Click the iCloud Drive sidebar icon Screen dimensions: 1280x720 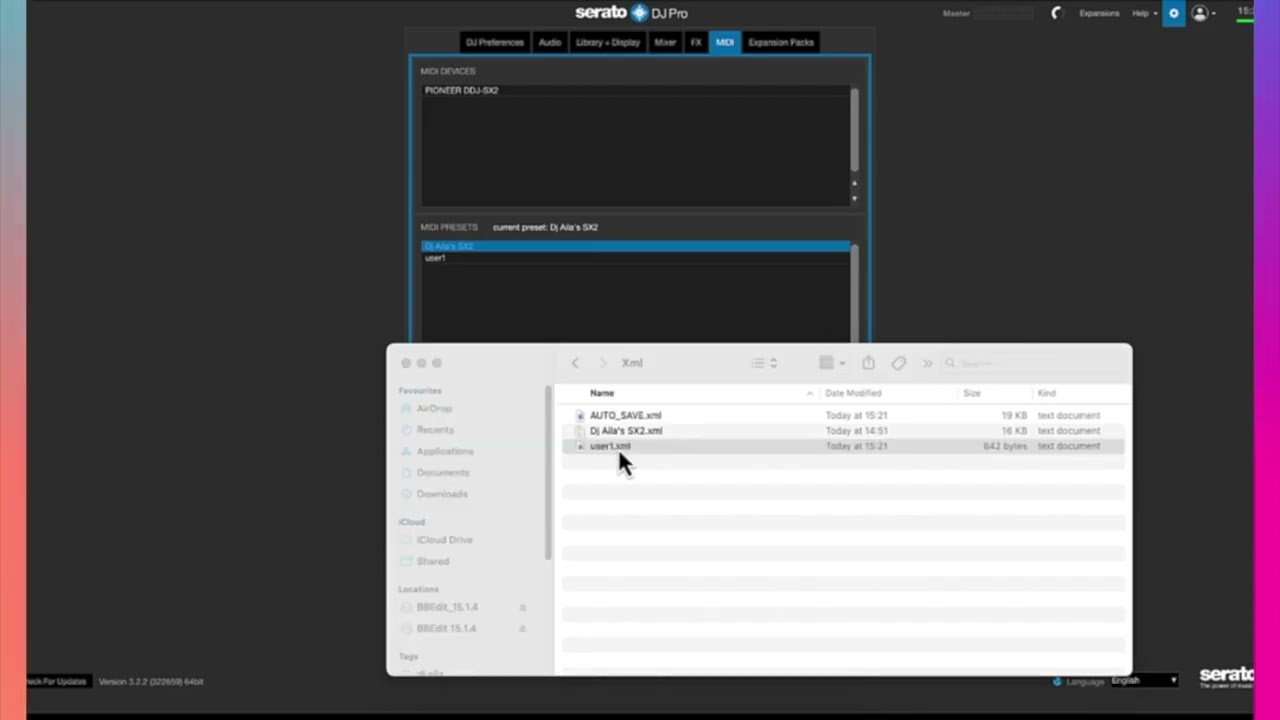406,540
